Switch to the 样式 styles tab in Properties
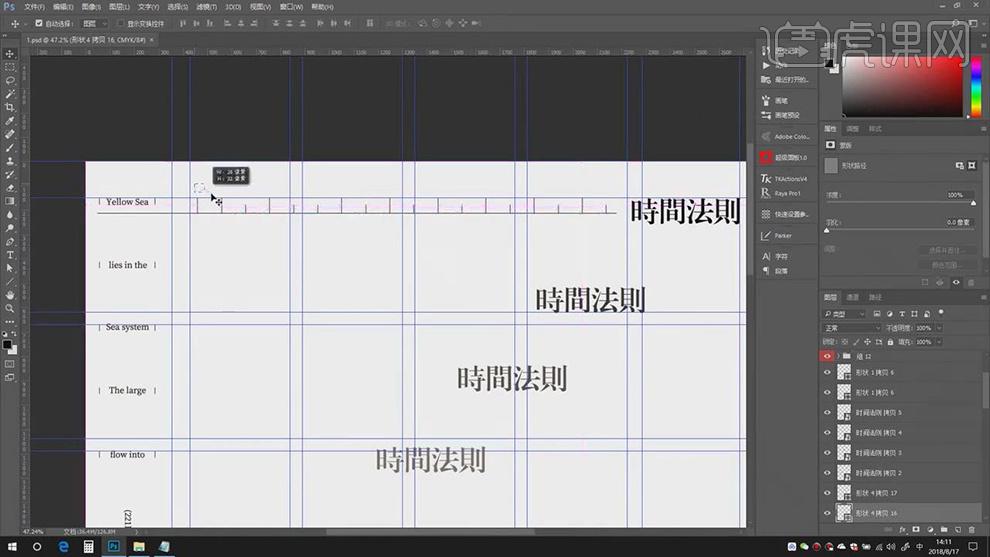The width and height of the screenshot is (990, 557). coord(875,129)
